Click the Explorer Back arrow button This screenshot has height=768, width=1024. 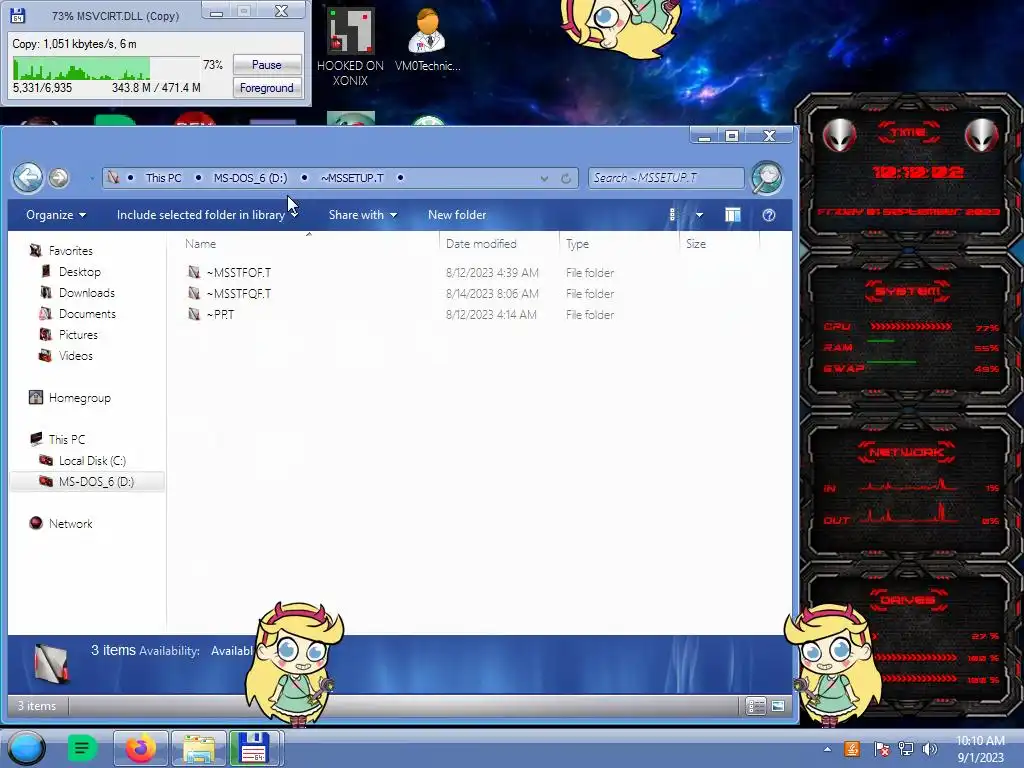(x=28, y=177)
